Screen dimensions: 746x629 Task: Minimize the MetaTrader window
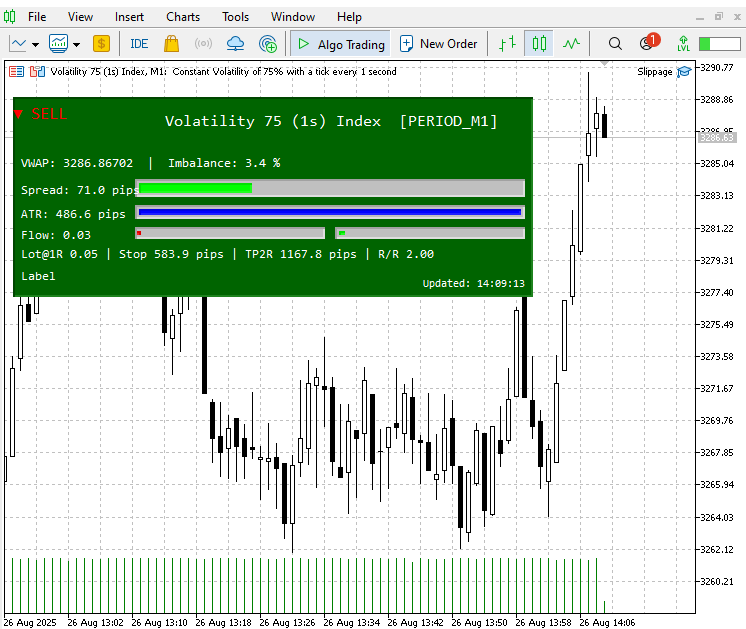[x=699, y=17]
